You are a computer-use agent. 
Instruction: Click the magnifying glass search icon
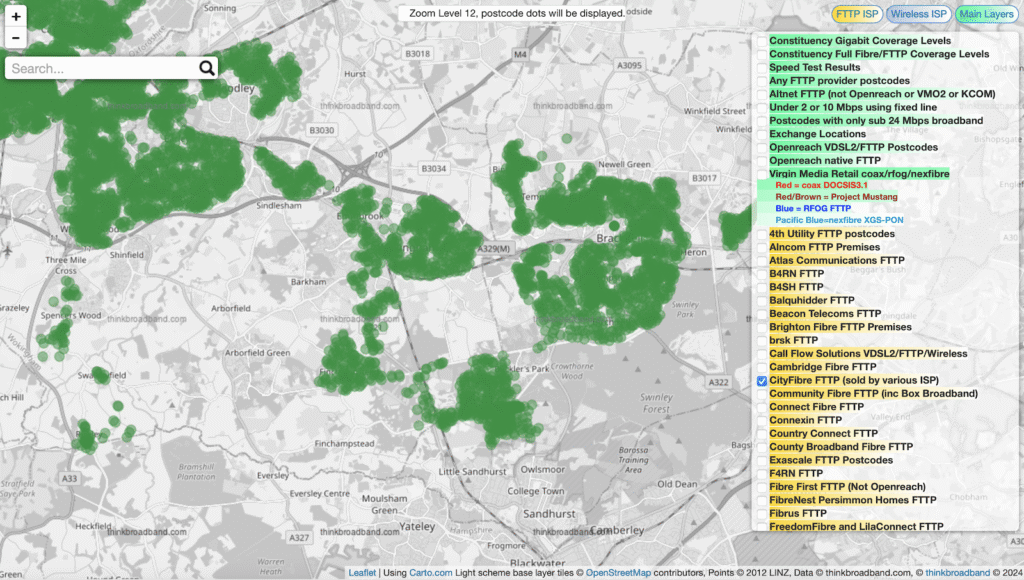(x=207, y=67)
